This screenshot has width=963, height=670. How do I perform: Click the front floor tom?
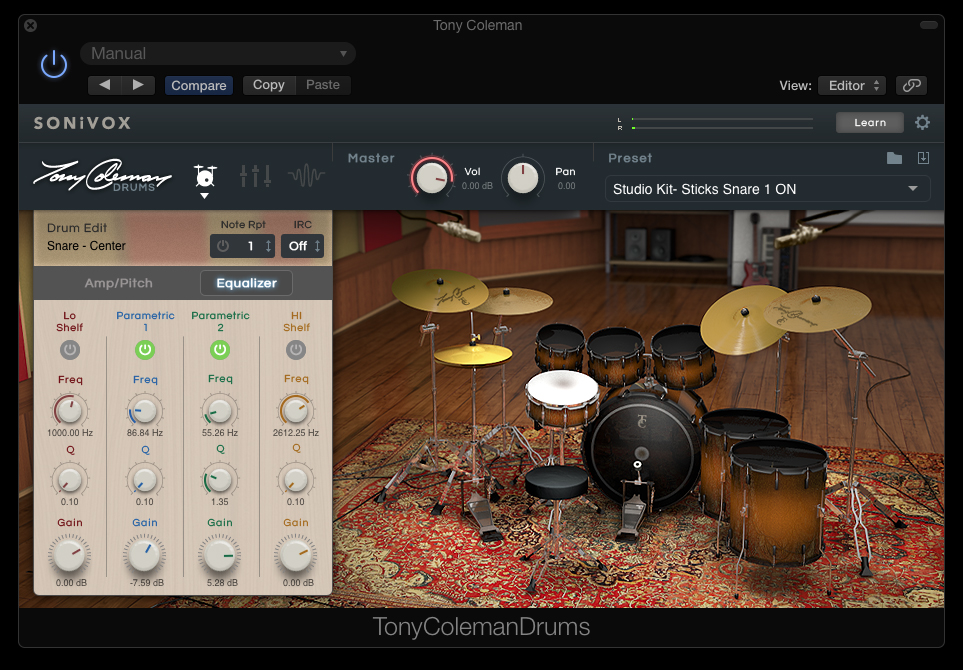(778, 501)
